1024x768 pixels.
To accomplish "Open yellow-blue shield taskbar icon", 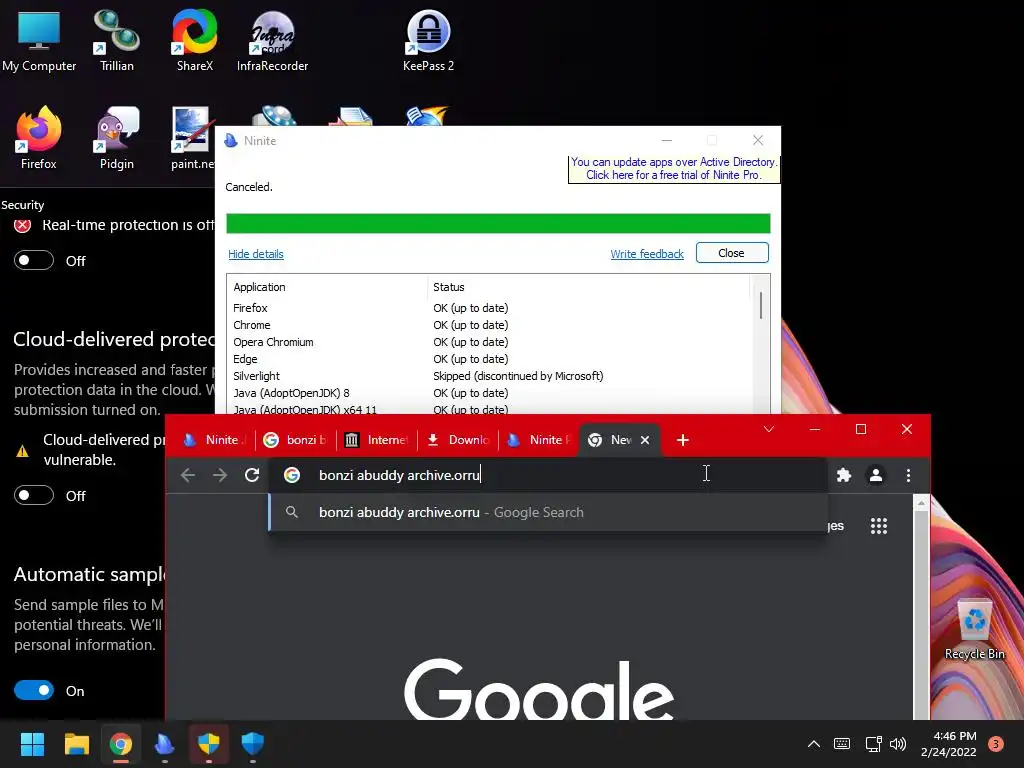I will click(208, 744).
